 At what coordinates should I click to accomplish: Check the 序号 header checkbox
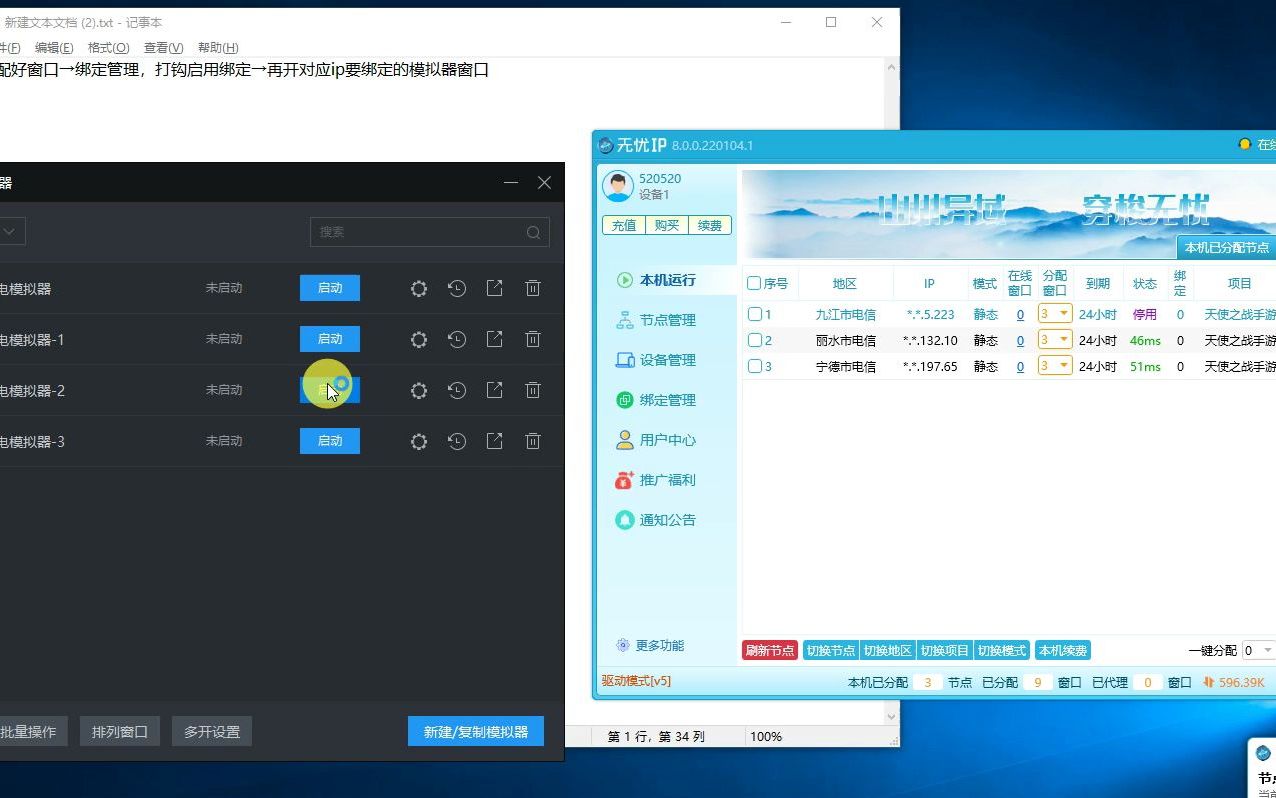coord(753,283)
